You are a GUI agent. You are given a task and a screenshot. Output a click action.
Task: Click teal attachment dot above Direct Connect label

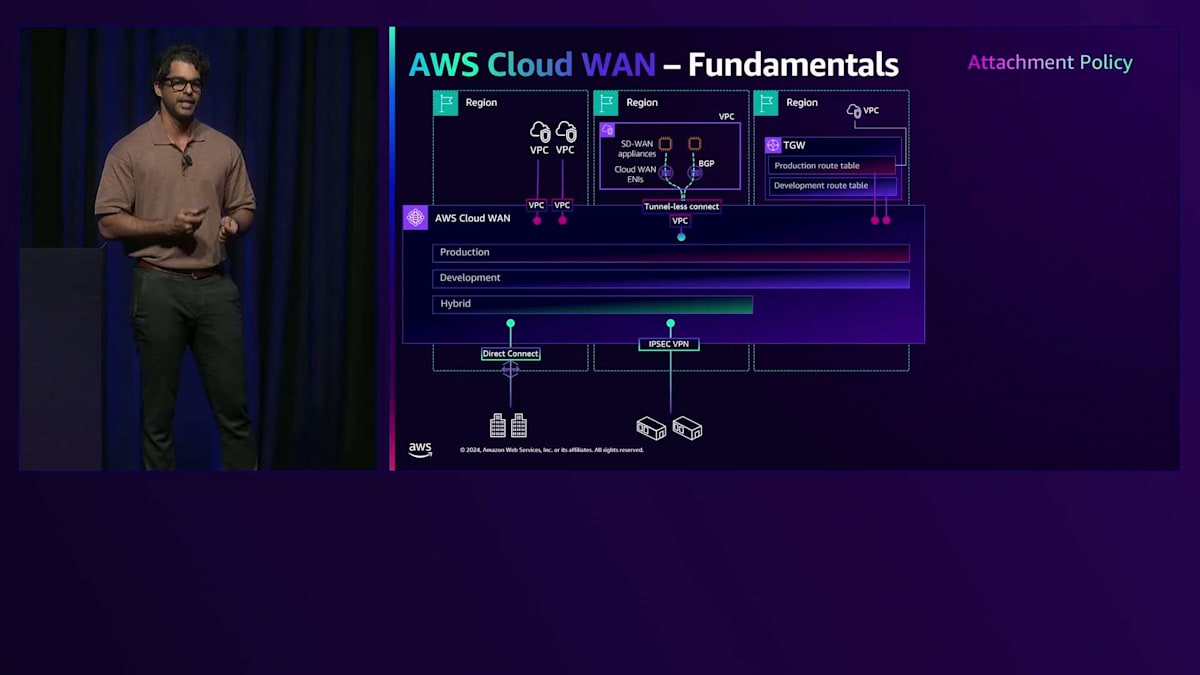(x=510, y=324)
